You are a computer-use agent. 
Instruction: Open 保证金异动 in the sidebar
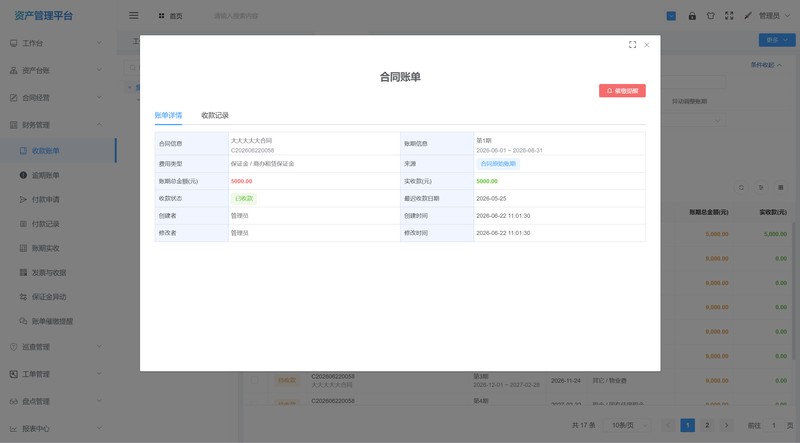click(x=58, y=297)
